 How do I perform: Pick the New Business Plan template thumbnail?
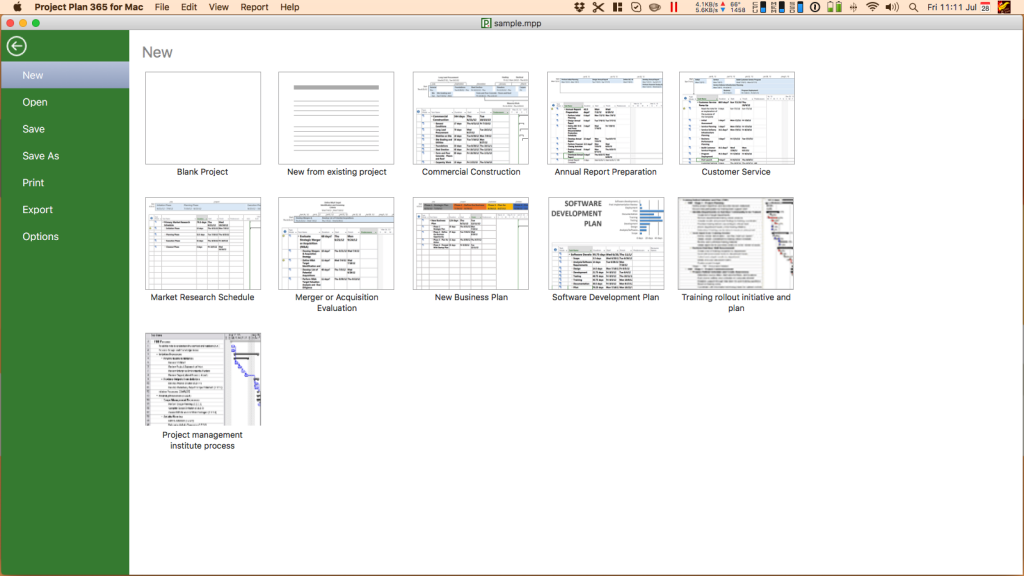click(471, 244)
